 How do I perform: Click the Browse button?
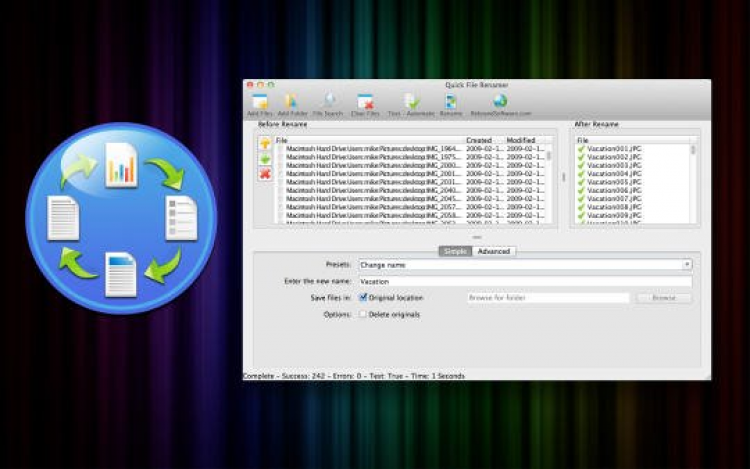(x=664, y=298)
